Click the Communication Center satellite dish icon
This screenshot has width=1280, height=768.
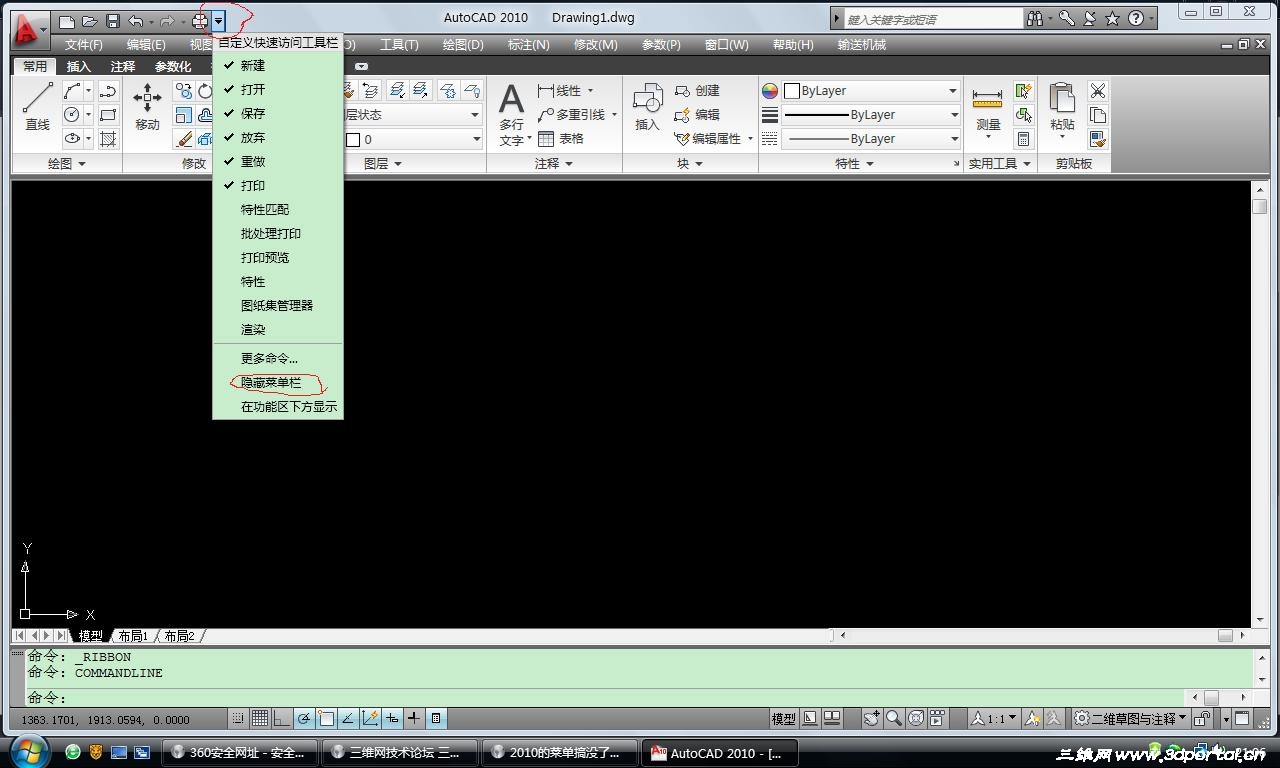pyautogui.click(x=1090, y=18)
